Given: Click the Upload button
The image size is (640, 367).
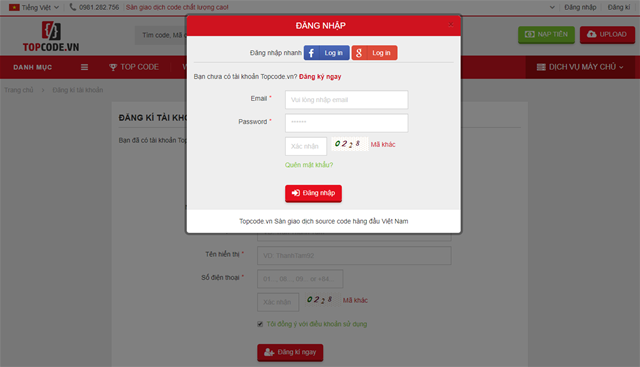Looking at the screenshot, I should coord(607,35).
